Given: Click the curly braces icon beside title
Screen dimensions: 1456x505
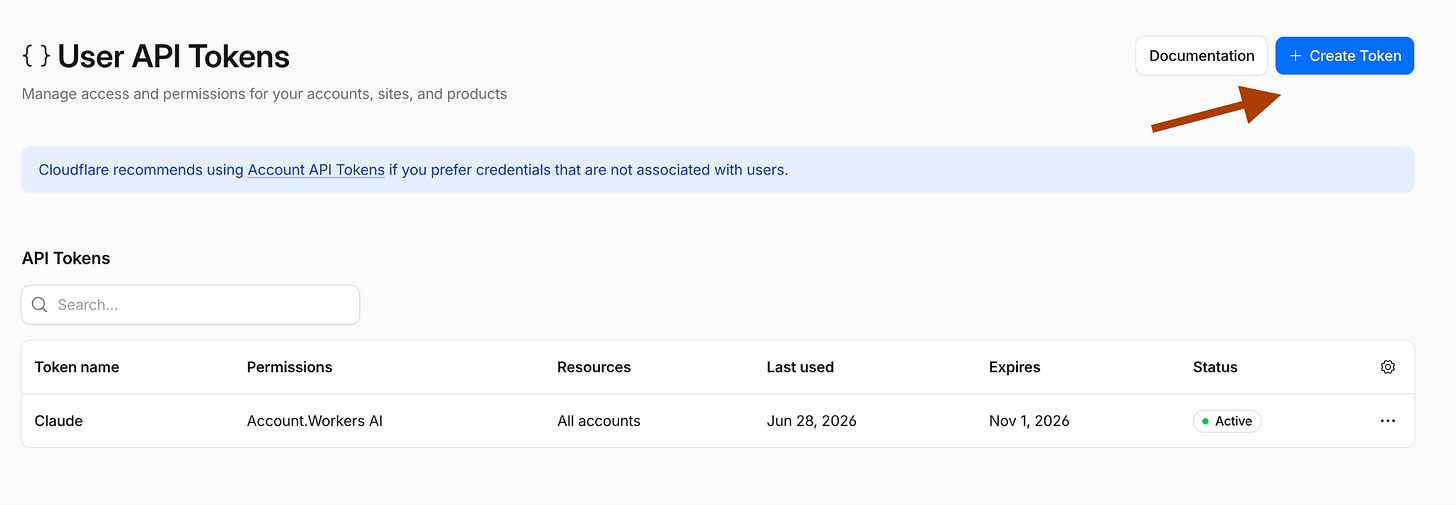Looking at the screenshot, I should [36, 57].
